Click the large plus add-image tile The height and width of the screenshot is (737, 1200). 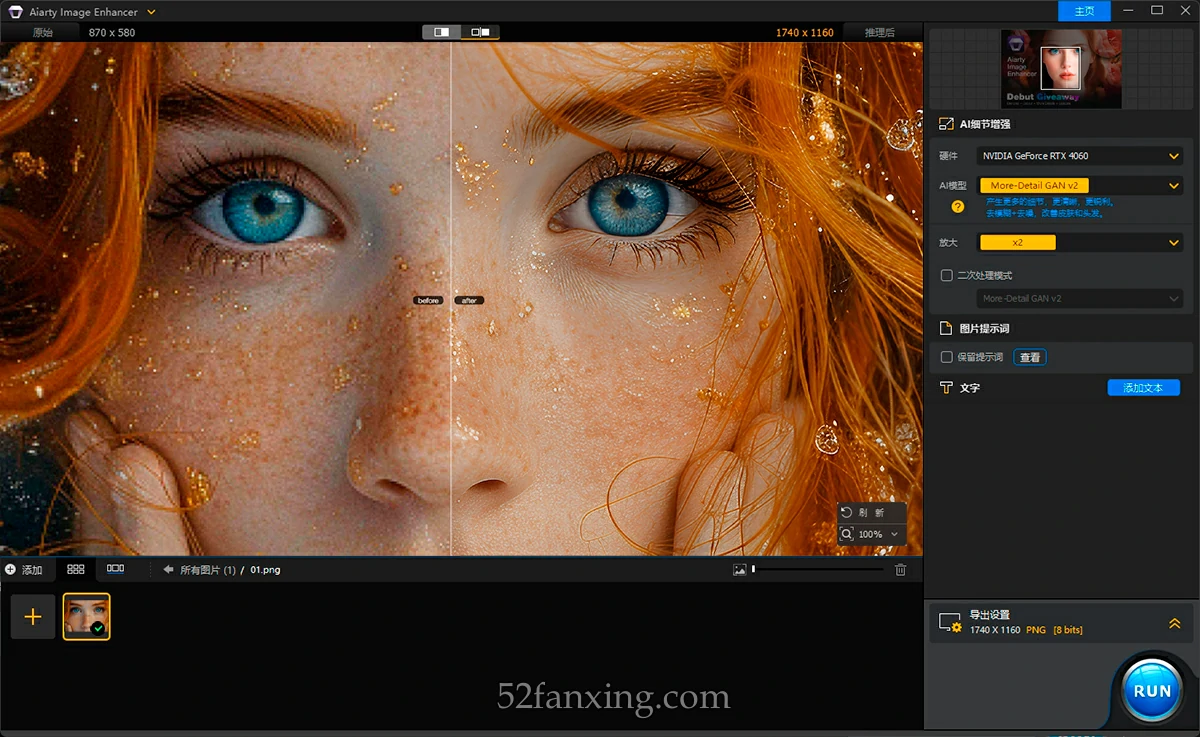[x=33, y=616]
